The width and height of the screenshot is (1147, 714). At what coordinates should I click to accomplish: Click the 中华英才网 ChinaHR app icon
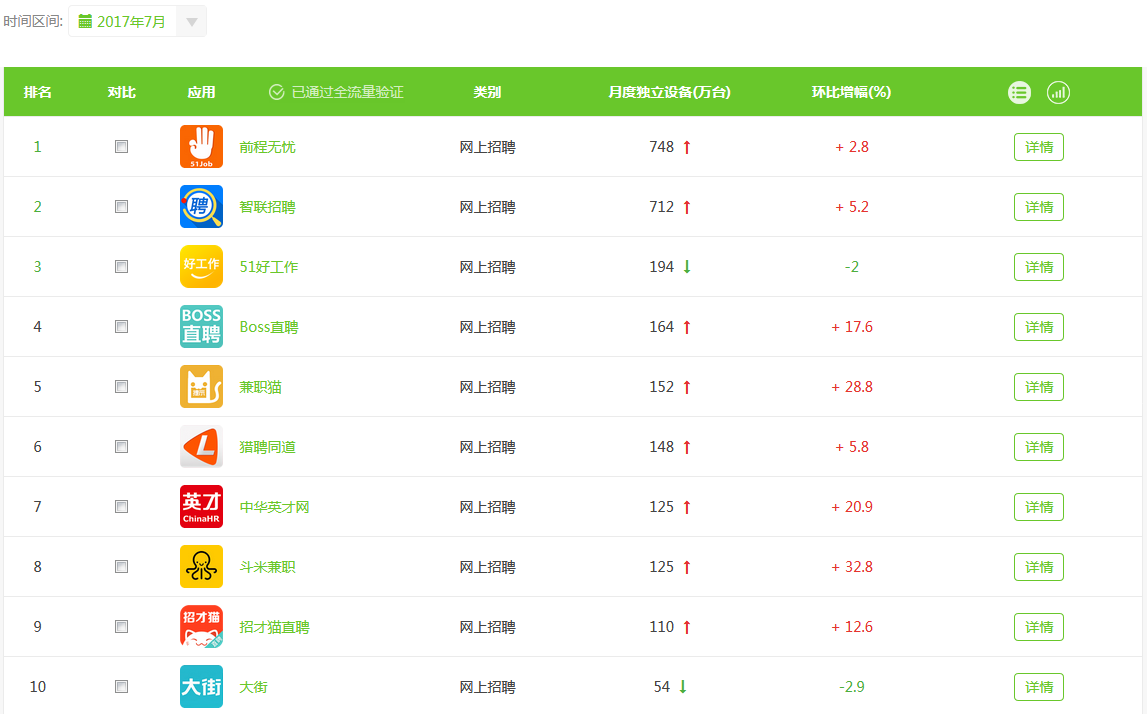(x=201, y=506)
